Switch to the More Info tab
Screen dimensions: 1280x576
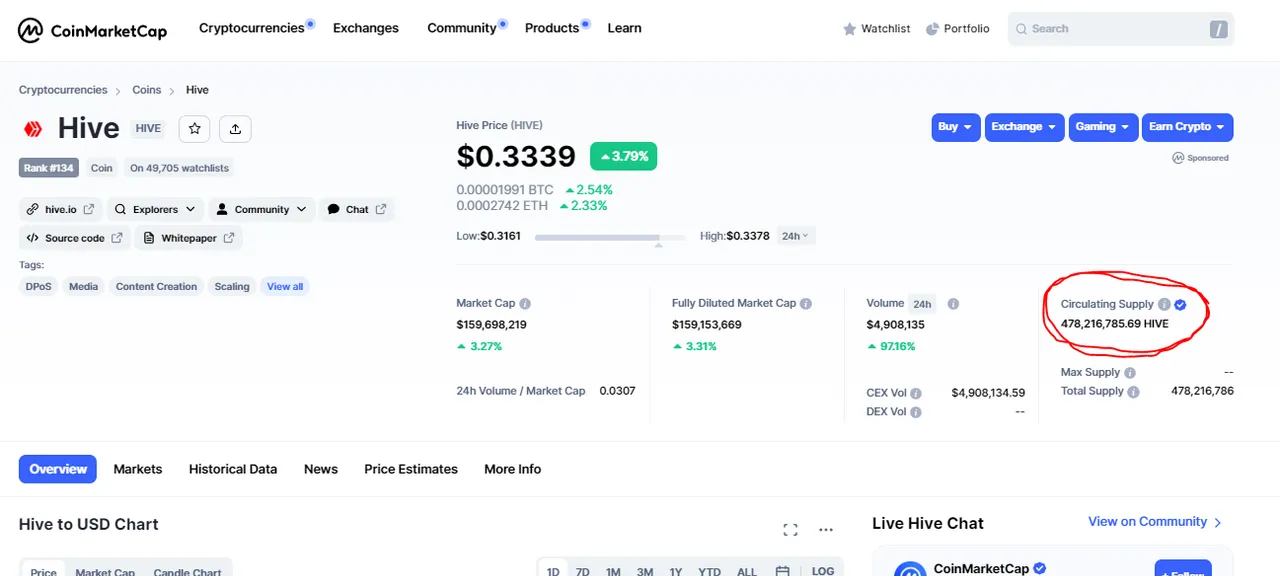(513, 469)
